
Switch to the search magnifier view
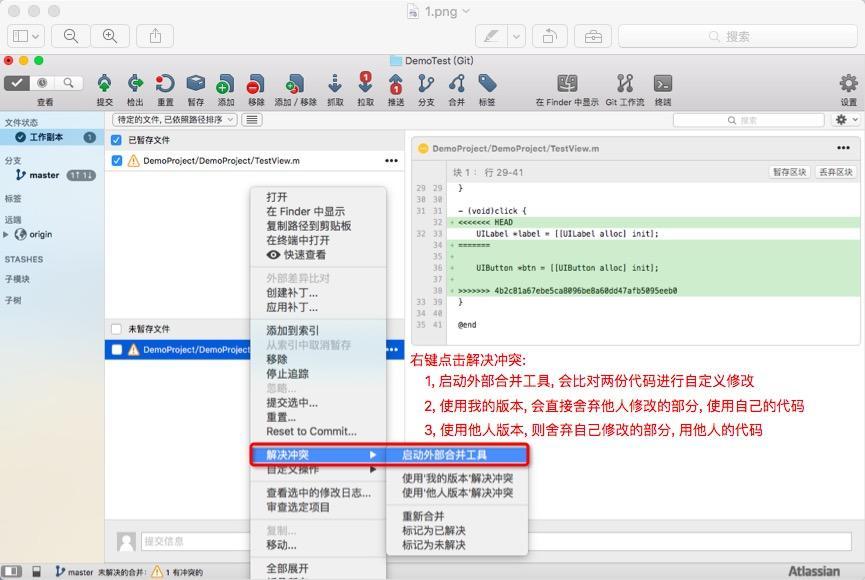[x=68, y=83]
